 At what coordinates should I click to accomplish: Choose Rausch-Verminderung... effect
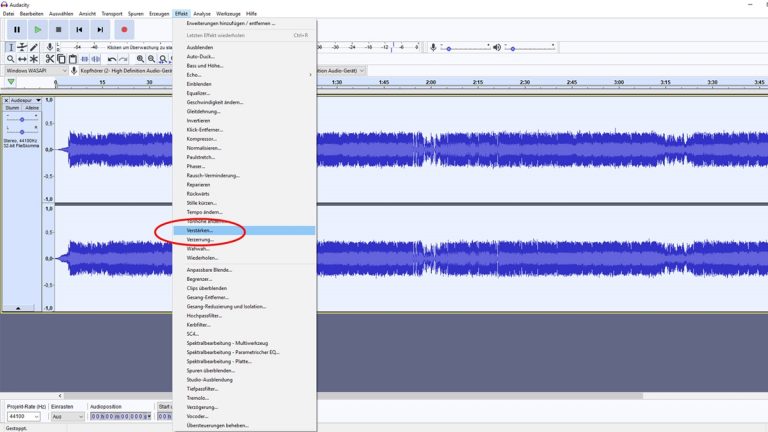tap(244, 175)
